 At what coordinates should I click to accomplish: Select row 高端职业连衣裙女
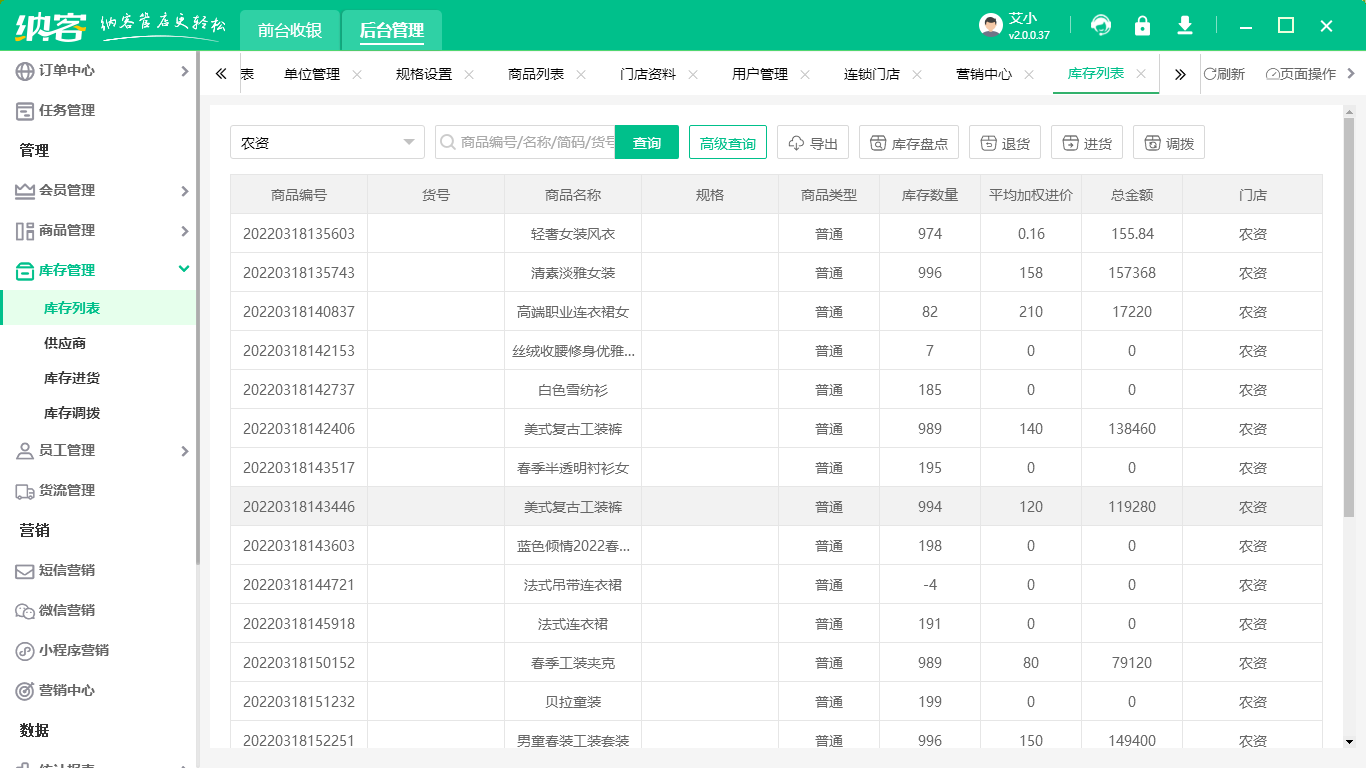(x=776, y=311)
